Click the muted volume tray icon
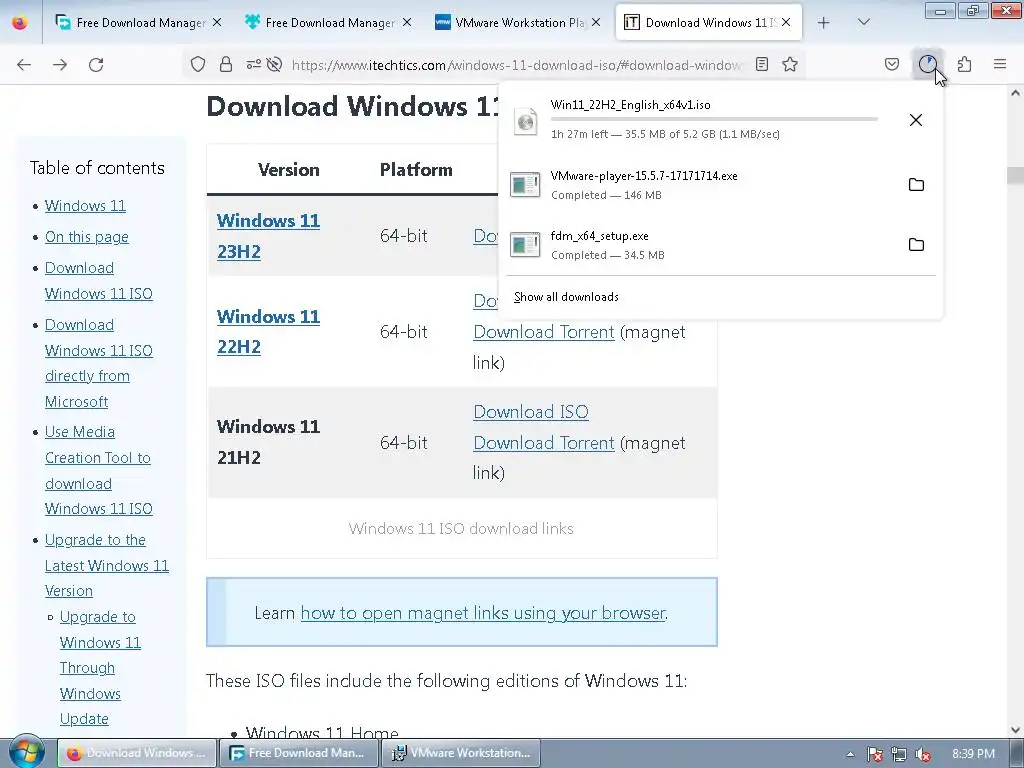Screen dimensions: 1024x768 tap(923, 754)
